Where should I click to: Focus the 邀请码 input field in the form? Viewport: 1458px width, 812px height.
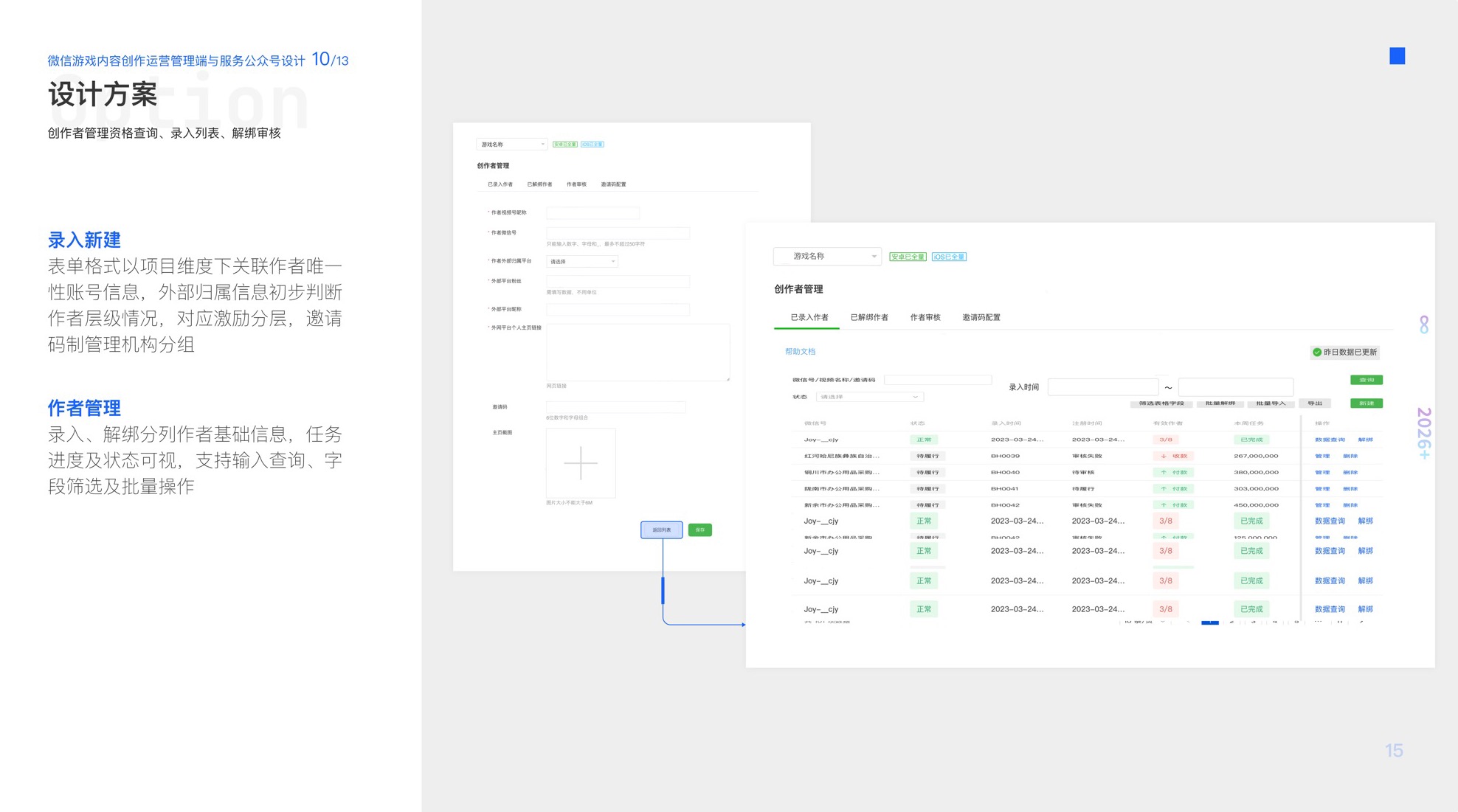click(x=616, y=407)
